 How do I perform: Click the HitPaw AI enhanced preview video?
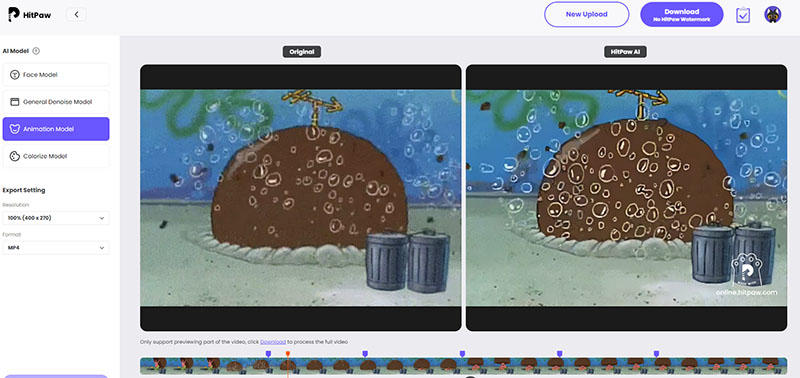(x=627, y=198)
